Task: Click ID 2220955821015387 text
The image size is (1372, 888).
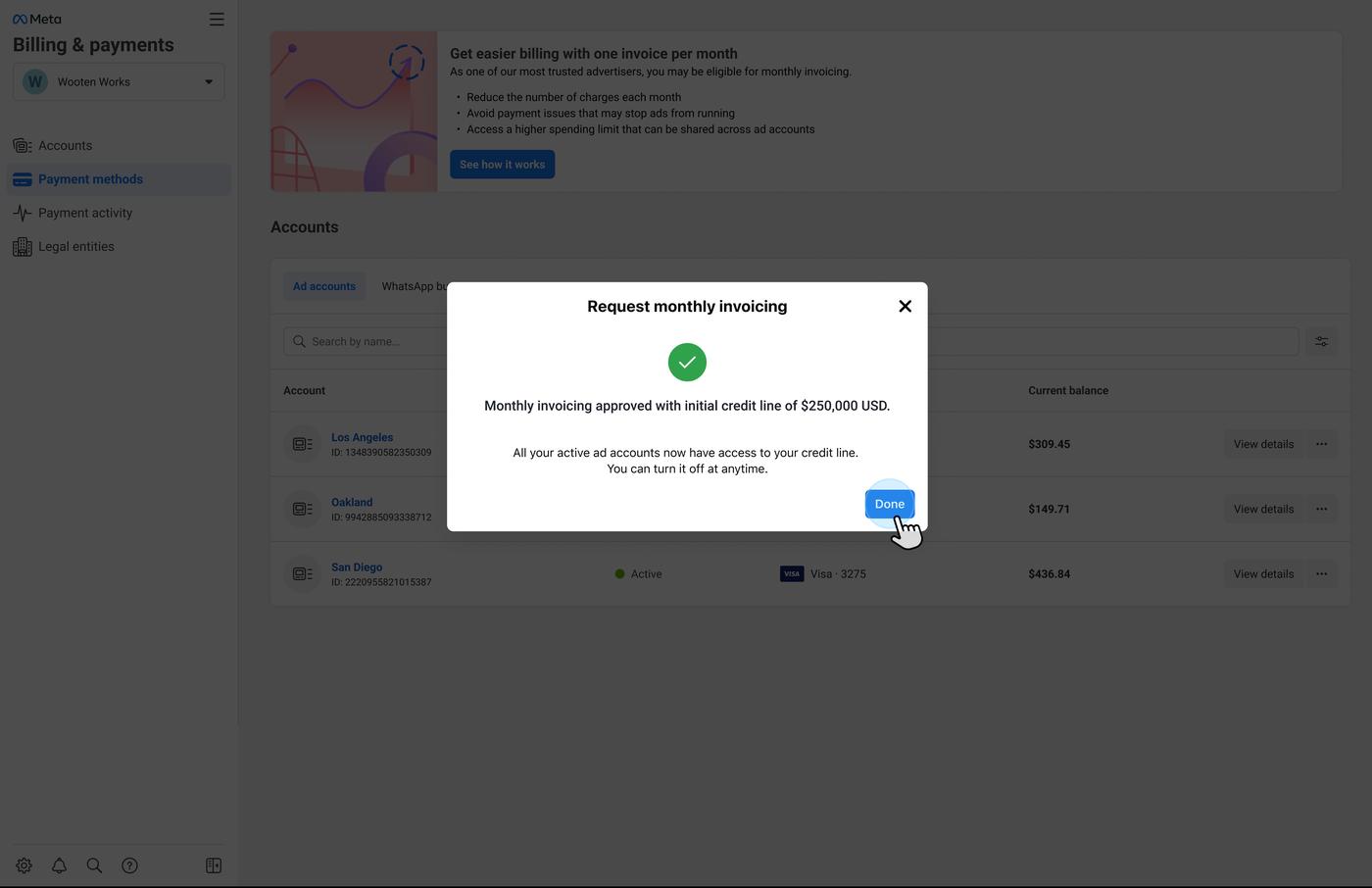Action: (381, 582)
